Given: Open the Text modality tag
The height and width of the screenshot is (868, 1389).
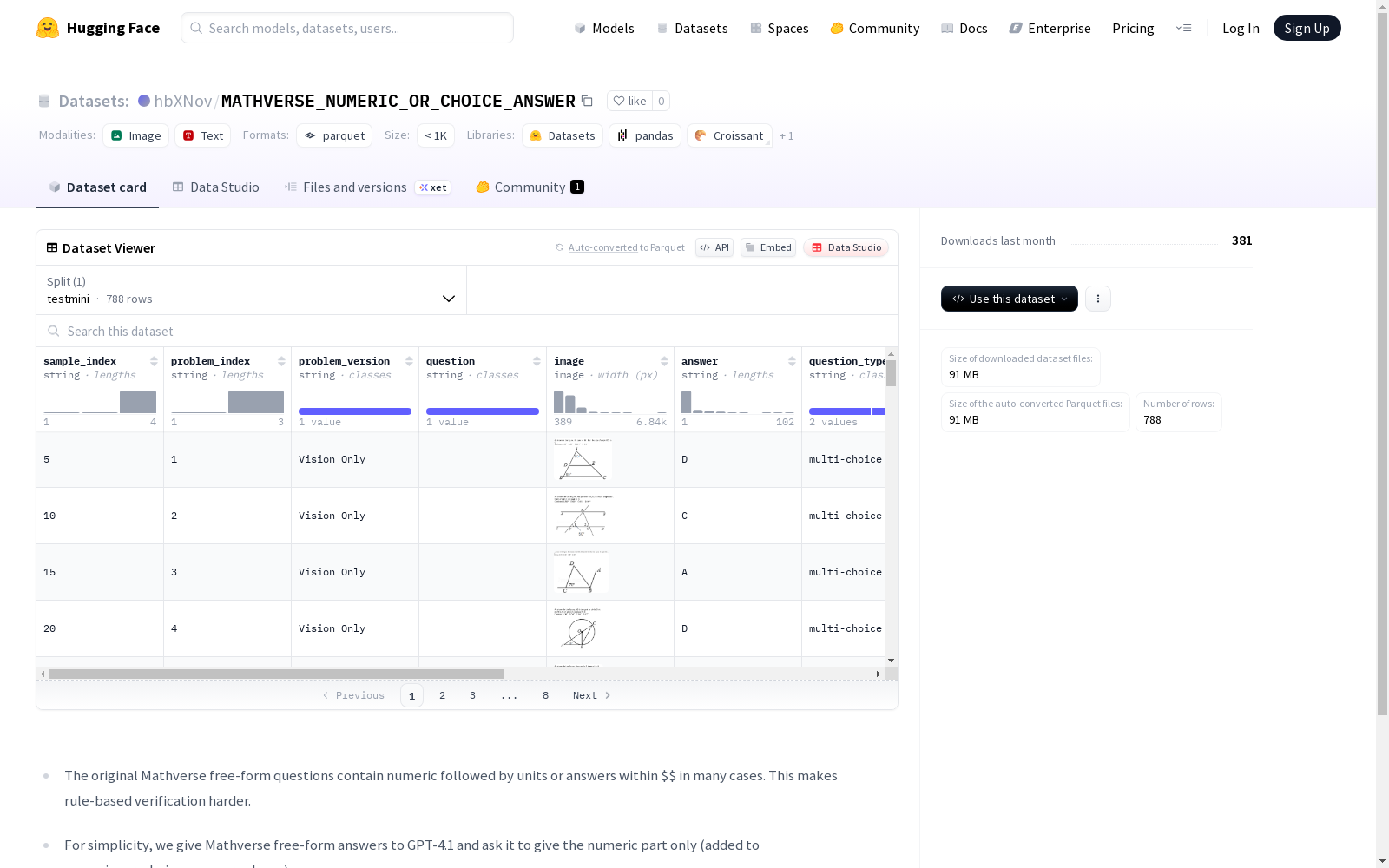Looking at the screenshot, I should click(203, 135).
